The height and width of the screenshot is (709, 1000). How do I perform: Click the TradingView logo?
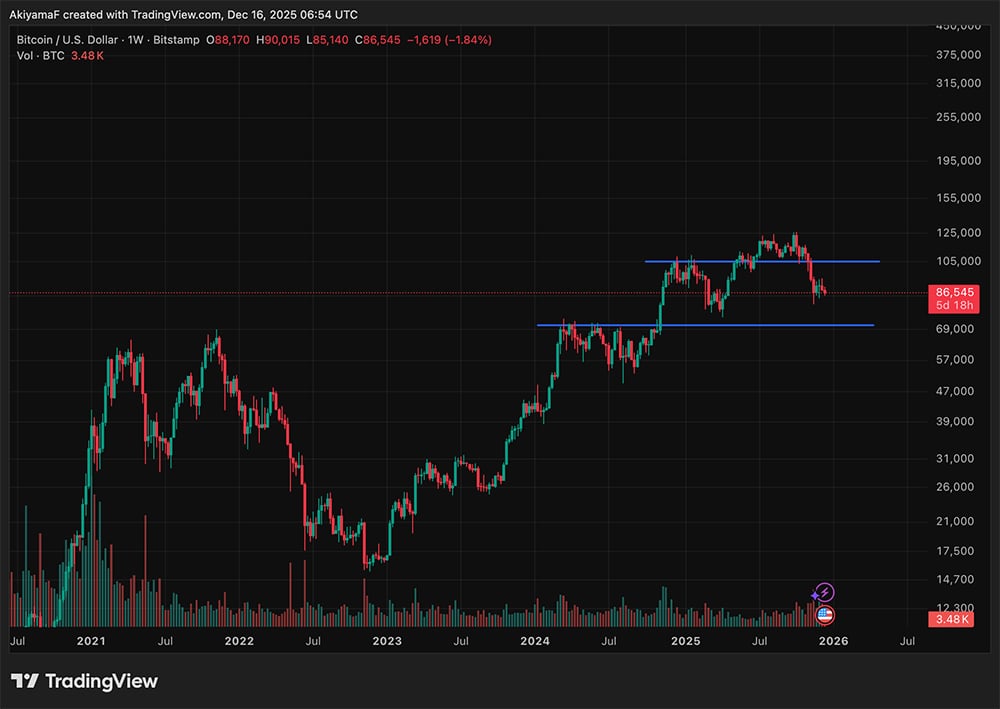coord(84,681)
